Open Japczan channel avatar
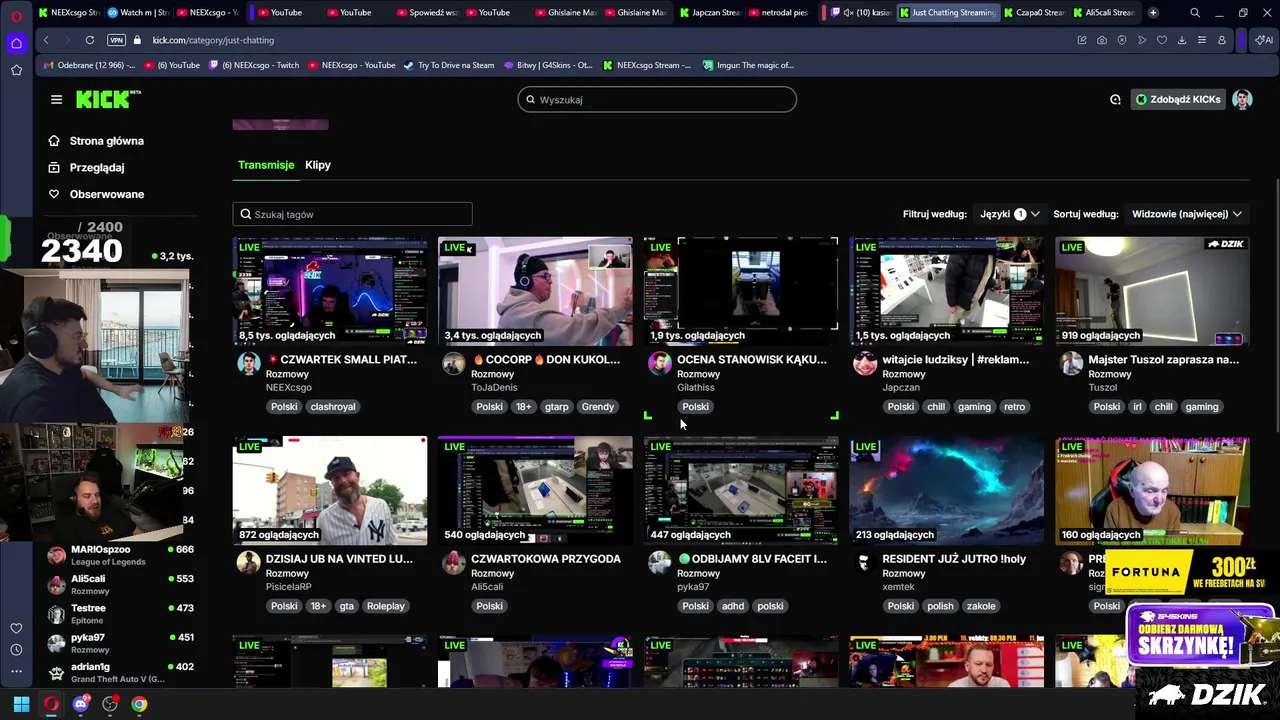The image size is (1280, 720). click(864, 363)
